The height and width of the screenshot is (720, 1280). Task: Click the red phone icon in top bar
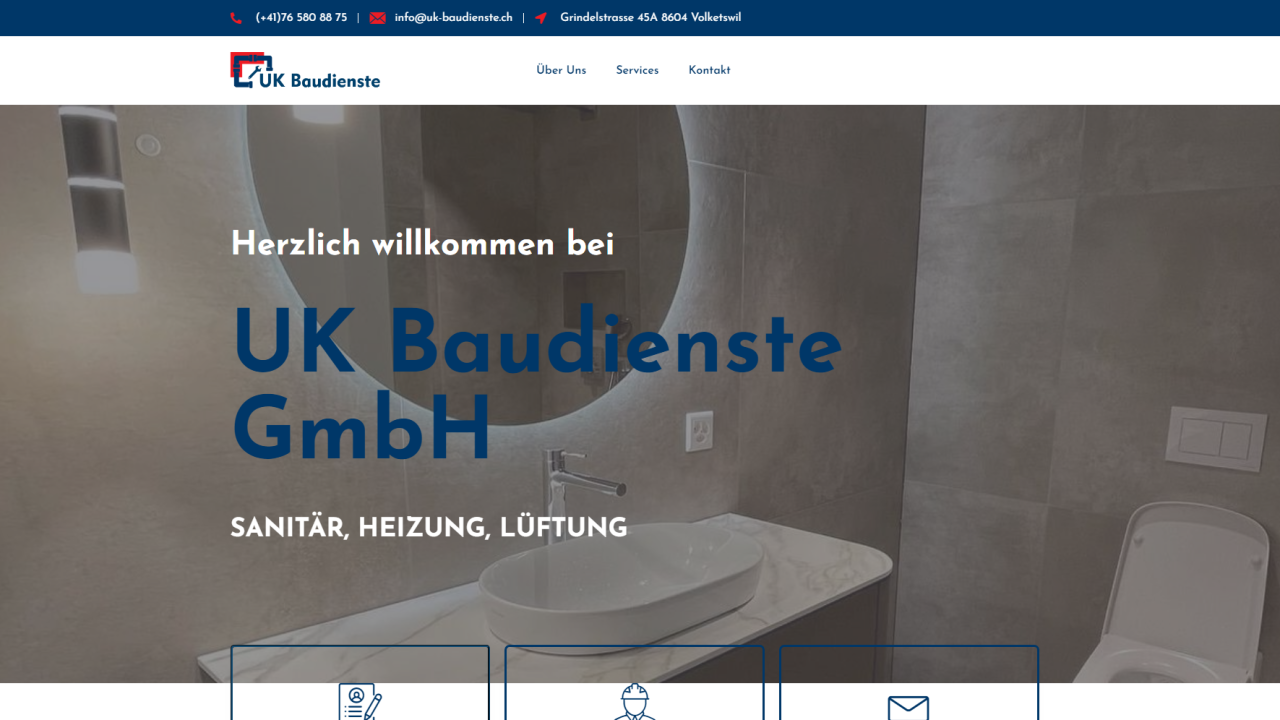coord(236,18)
